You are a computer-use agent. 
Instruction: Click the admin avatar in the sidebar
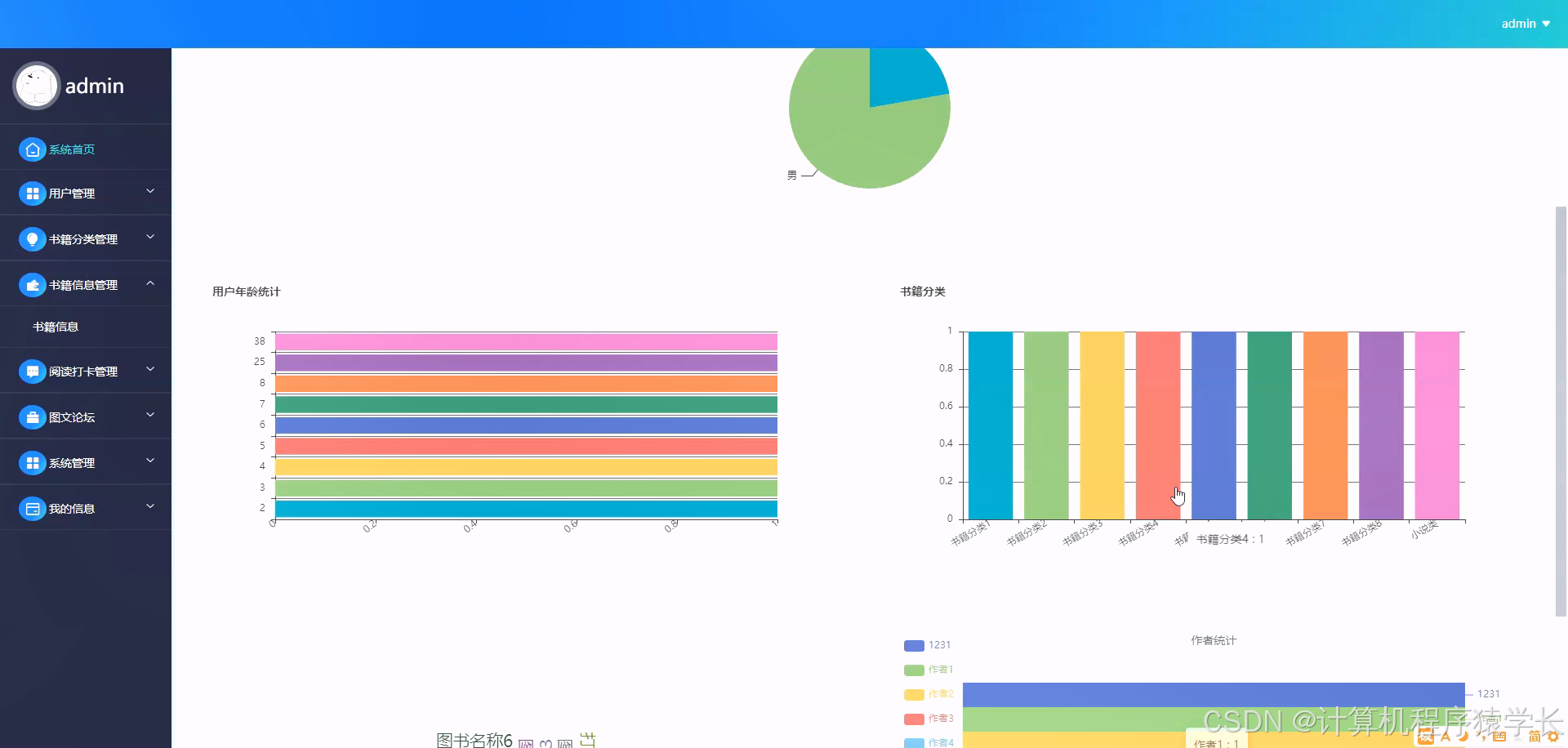pyautogui.click(x=37, y=86)
